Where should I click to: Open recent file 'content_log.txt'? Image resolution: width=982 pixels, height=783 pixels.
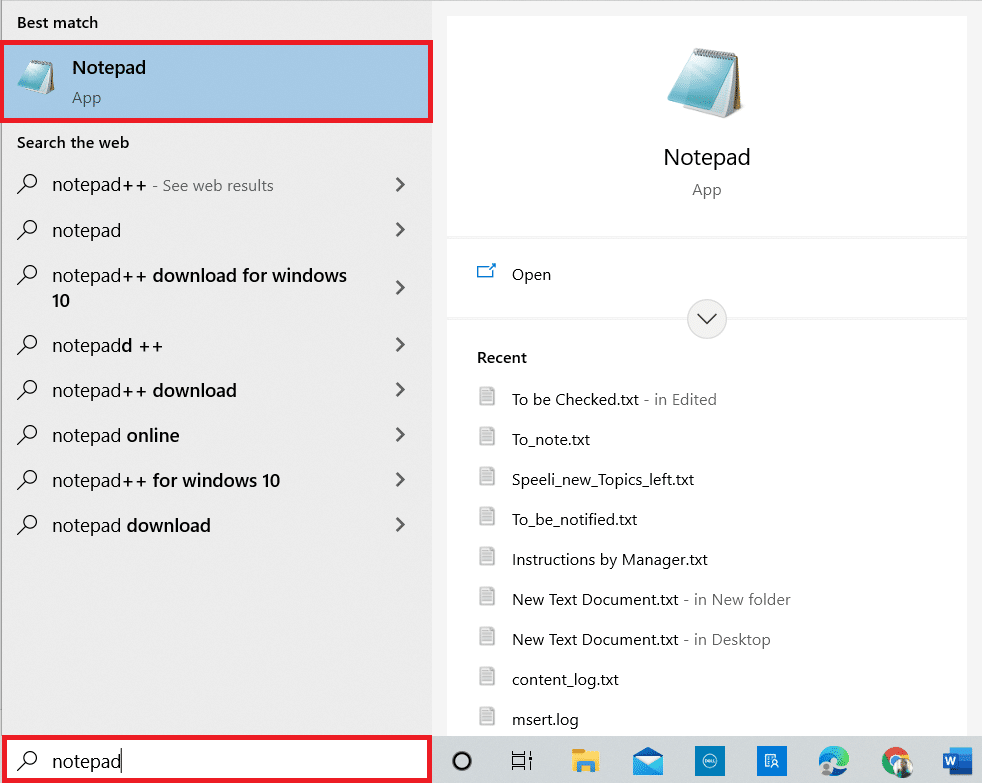[x=565, y=680]
